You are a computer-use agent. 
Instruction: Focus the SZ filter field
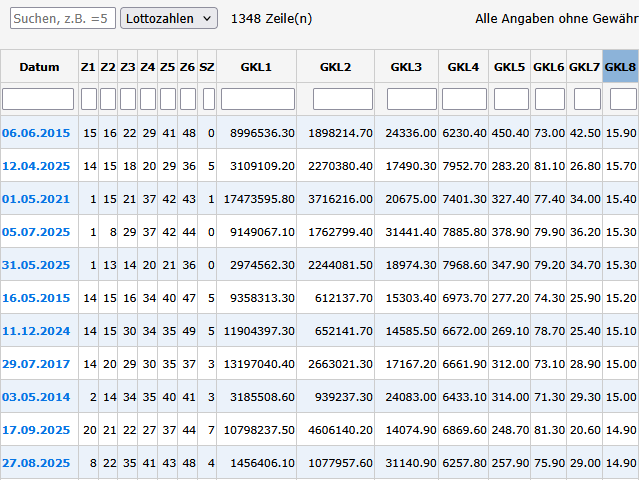pyautogui.click(x=209, y=99)
